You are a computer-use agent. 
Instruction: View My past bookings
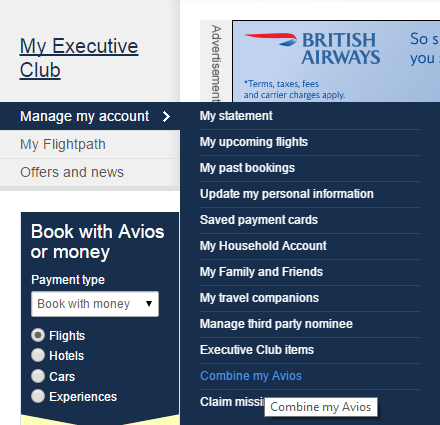(x=247, y=168)
